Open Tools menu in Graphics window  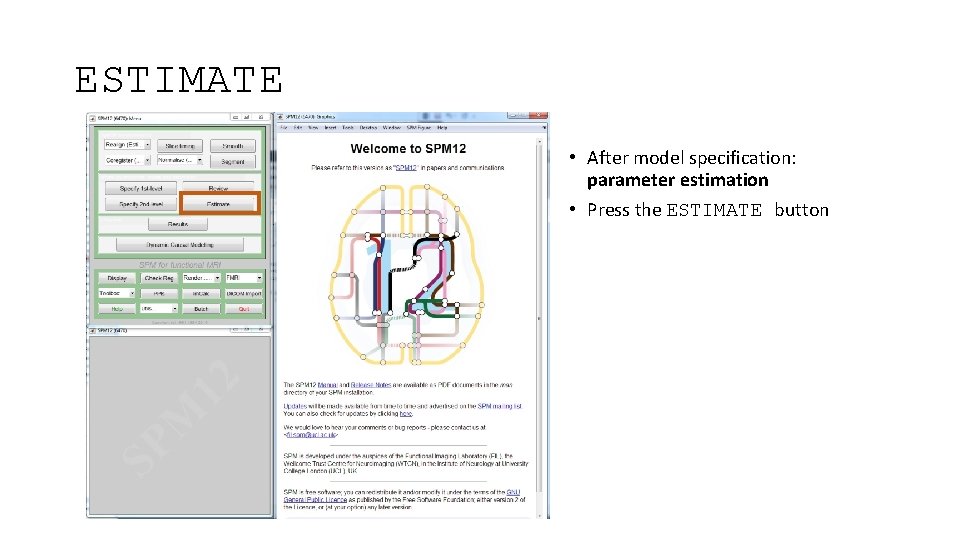coord(348,128)
